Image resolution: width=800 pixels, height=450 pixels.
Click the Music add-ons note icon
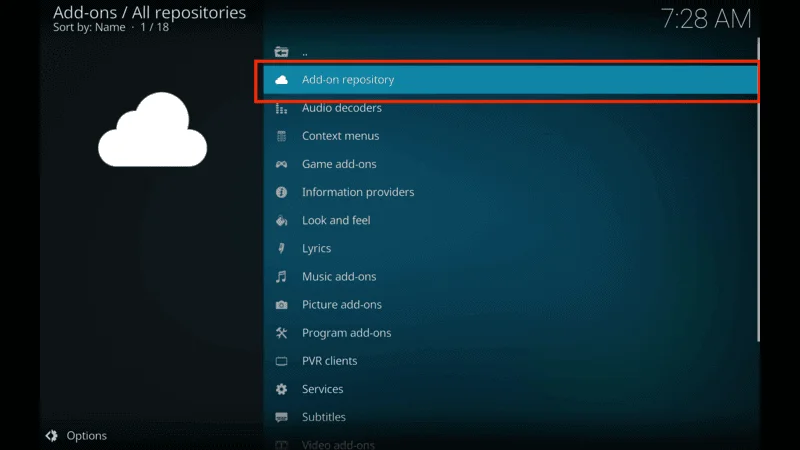click(x=281, y=277)
